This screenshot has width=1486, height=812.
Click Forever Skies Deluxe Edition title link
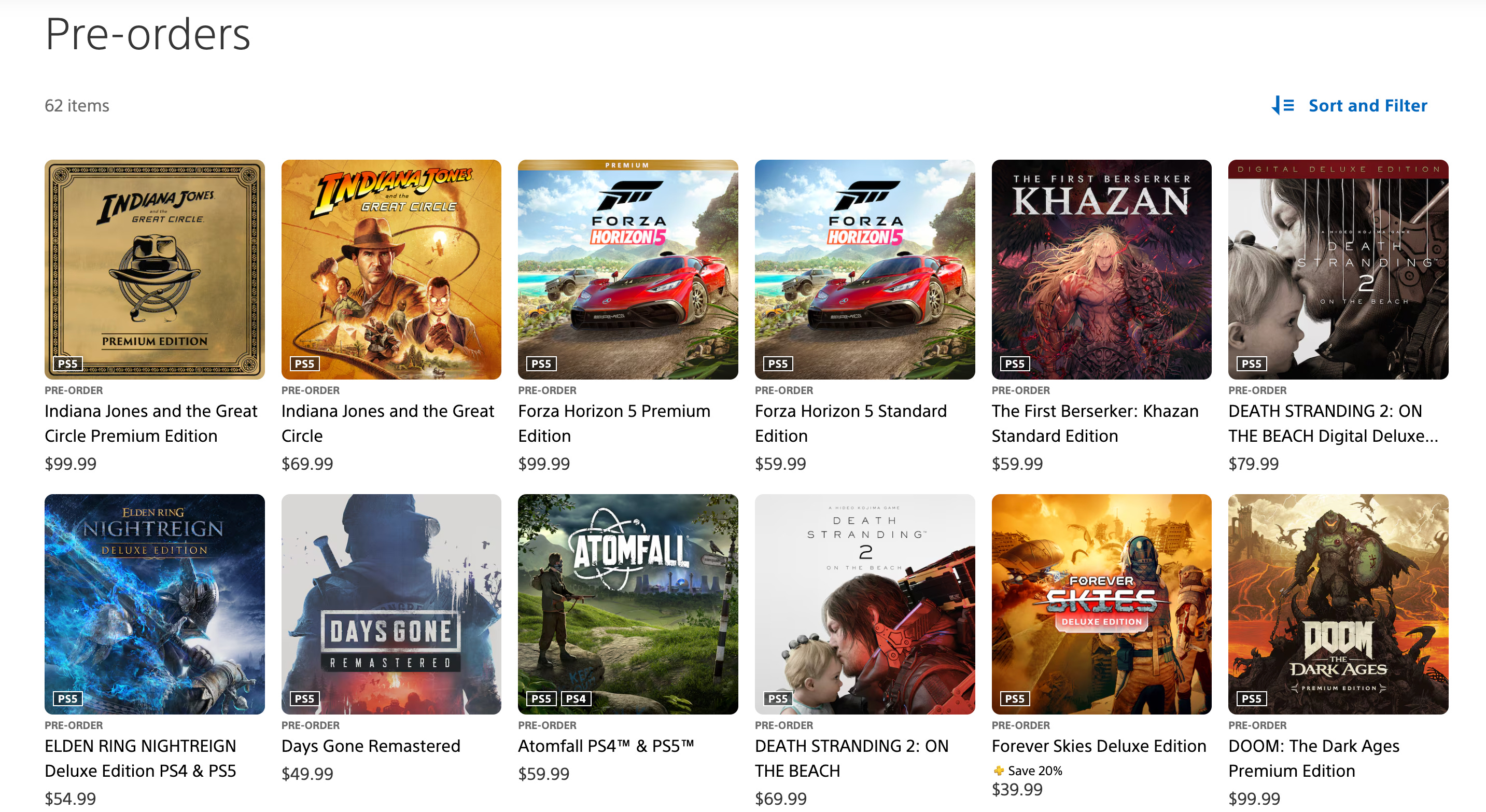(x=1098, y=746)
